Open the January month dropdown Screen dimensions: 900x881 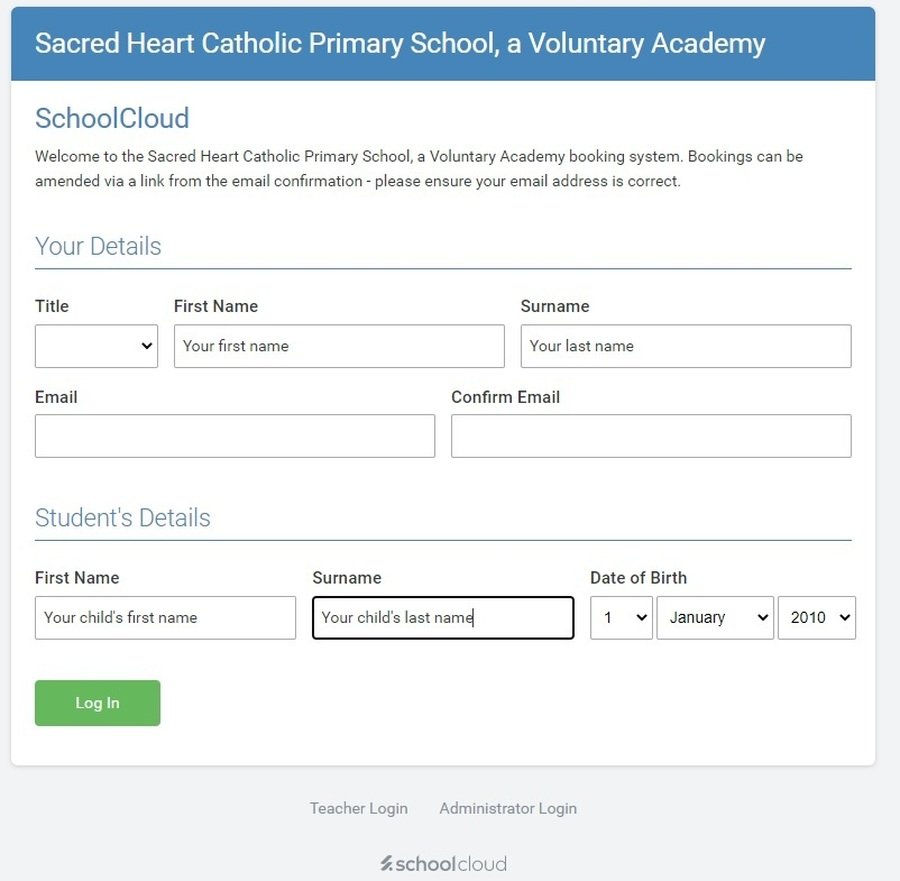[x=715, y=618]
